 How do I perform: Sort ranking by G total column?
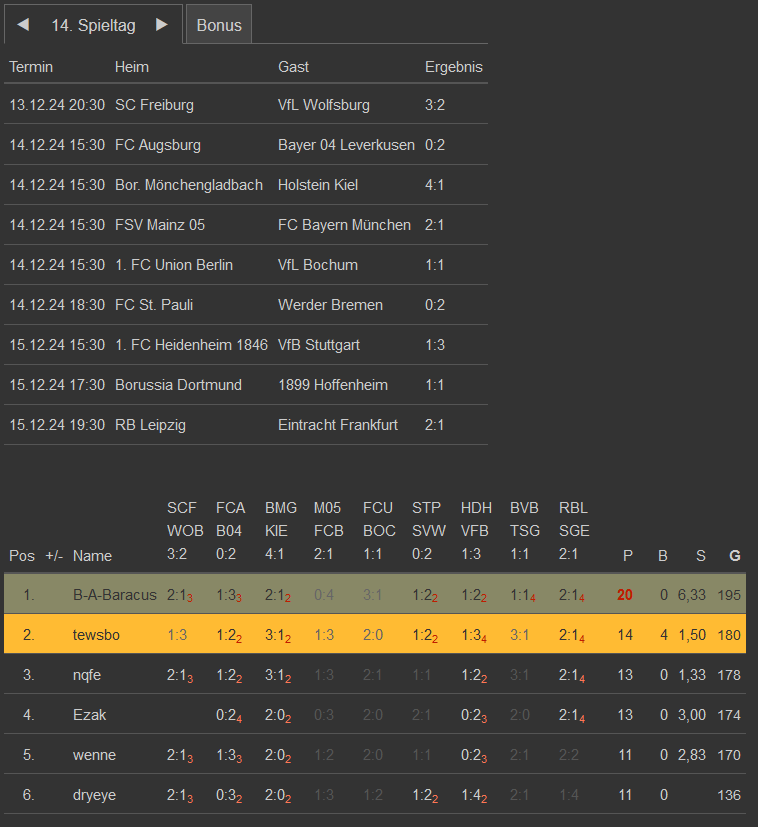(x=735, y=556)
